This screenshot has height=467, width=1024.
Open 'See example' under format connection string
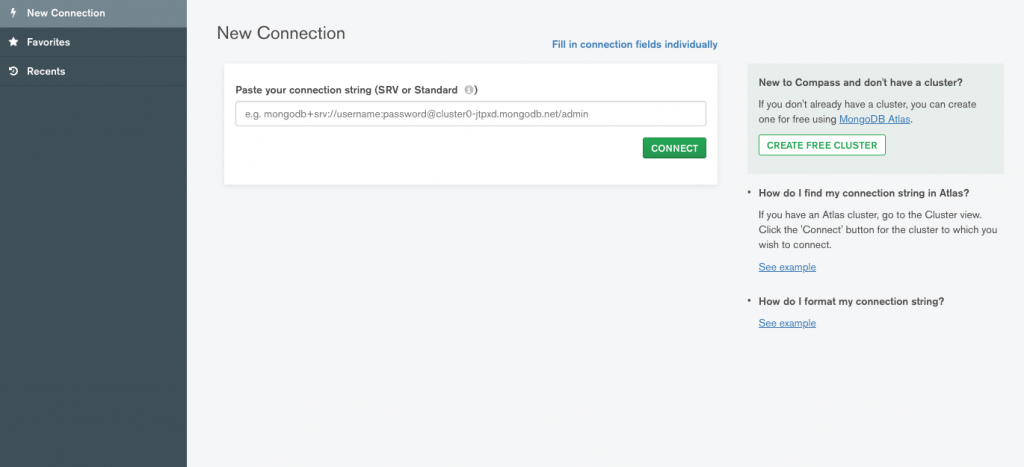787,323
